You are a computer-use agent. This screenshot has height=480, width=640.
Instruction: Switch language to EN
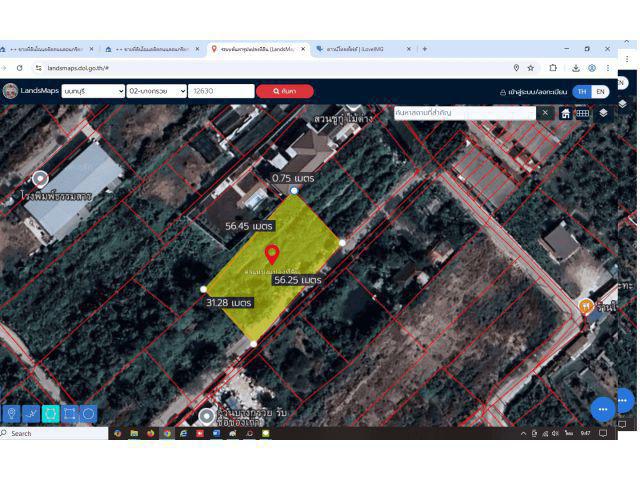(x=600, y=91)
